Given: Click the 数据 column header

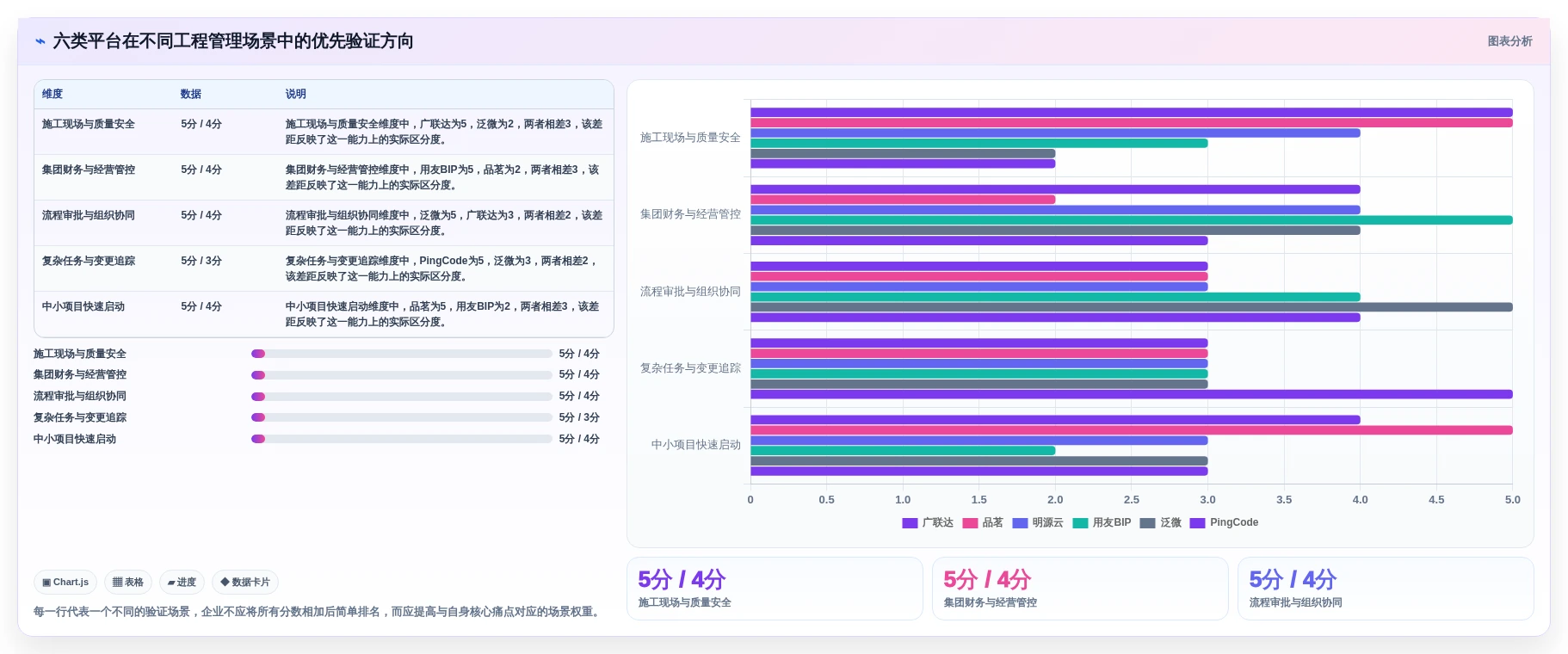Looking at the screenshot, I should coord(191,95).
